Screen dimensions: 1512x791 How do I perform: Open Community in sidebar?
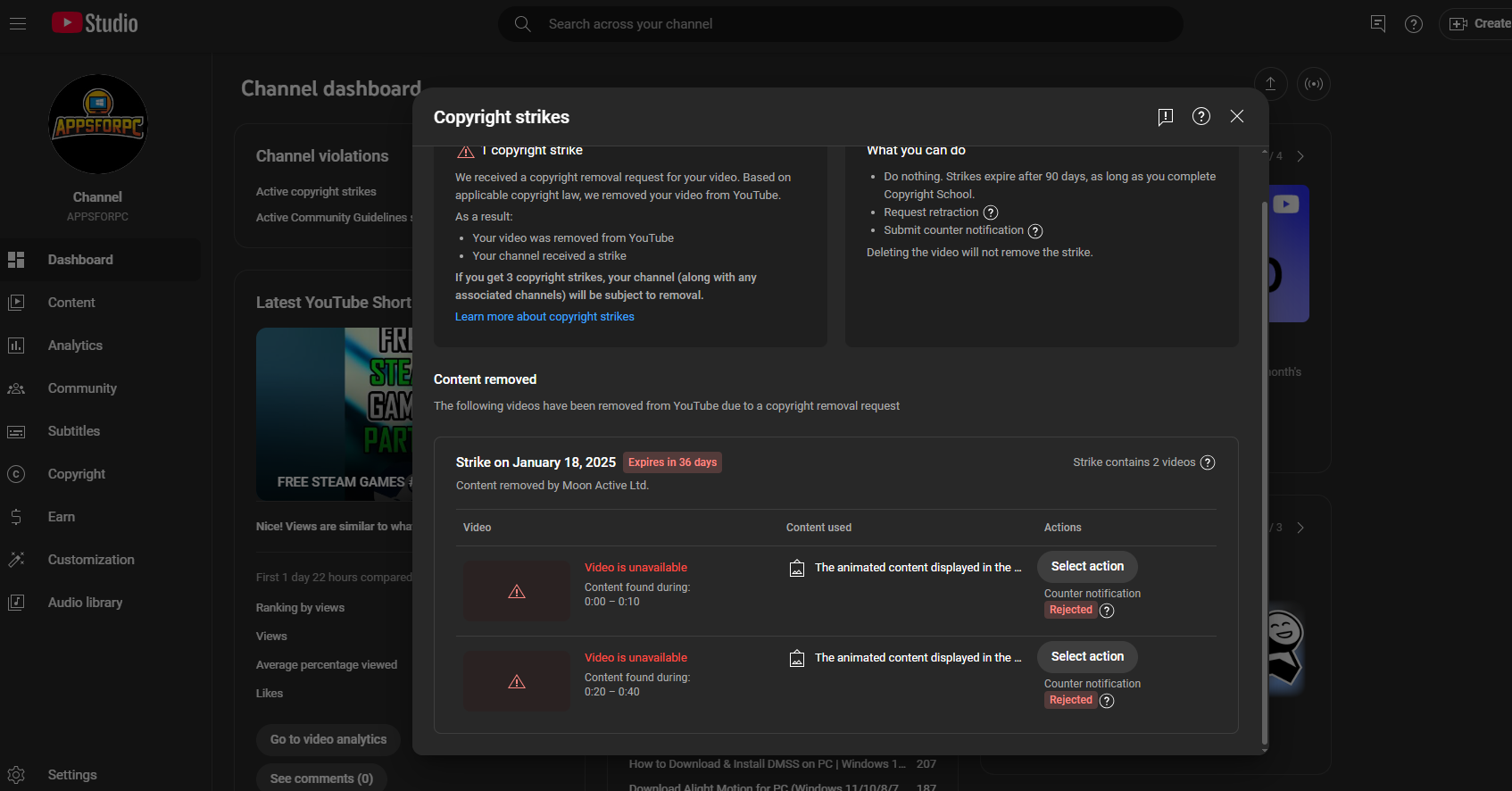pyautogui.click(x=100, y=388)
